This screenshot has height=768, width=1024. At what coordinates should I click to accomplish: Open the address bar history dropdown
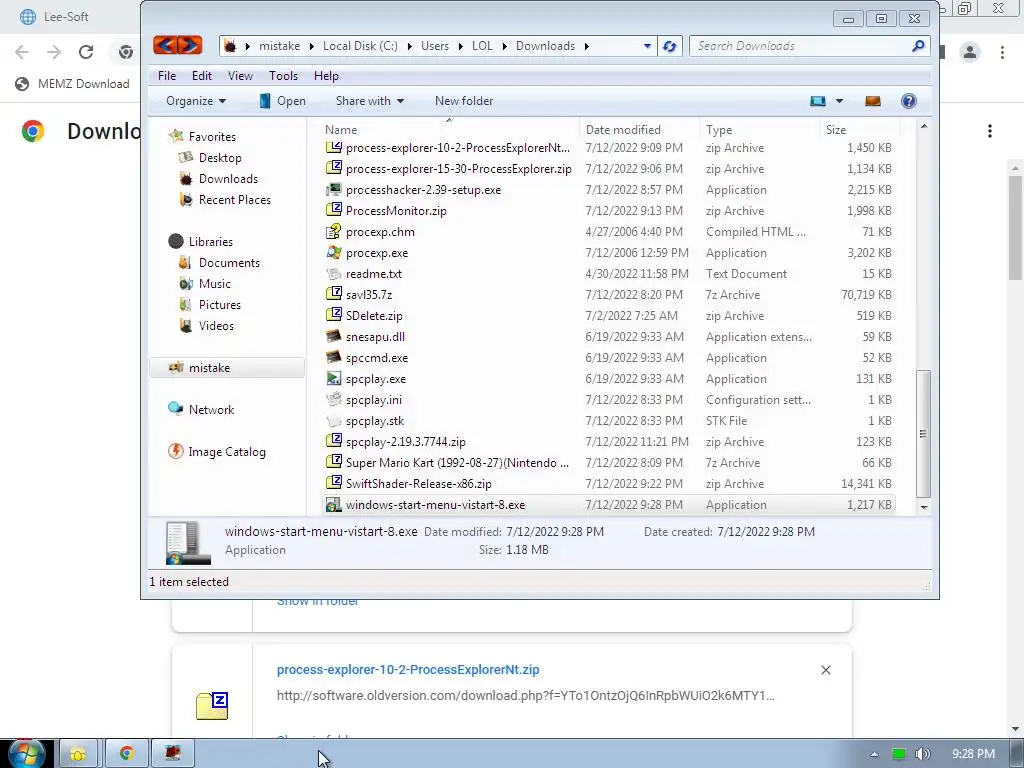pyautogui.click(x=647, y=46)
